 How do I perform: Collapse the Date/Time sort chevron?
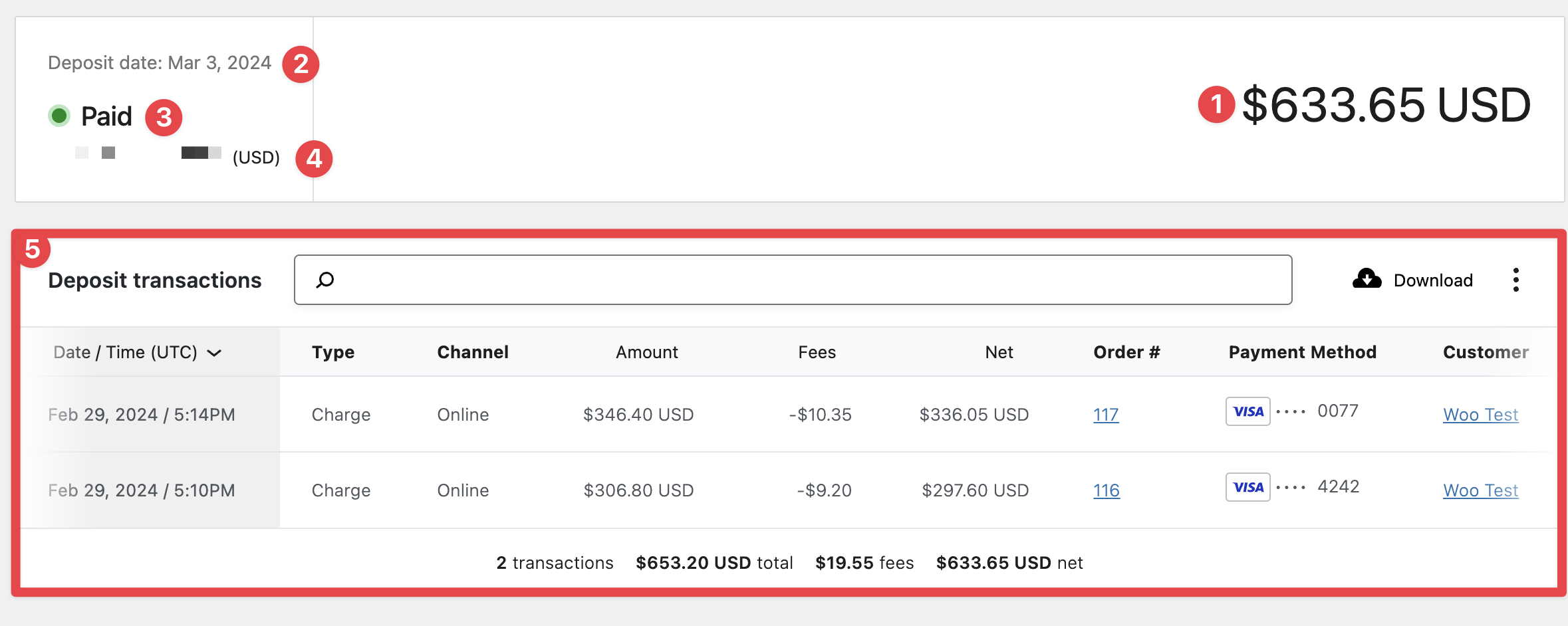coord(215,353)
